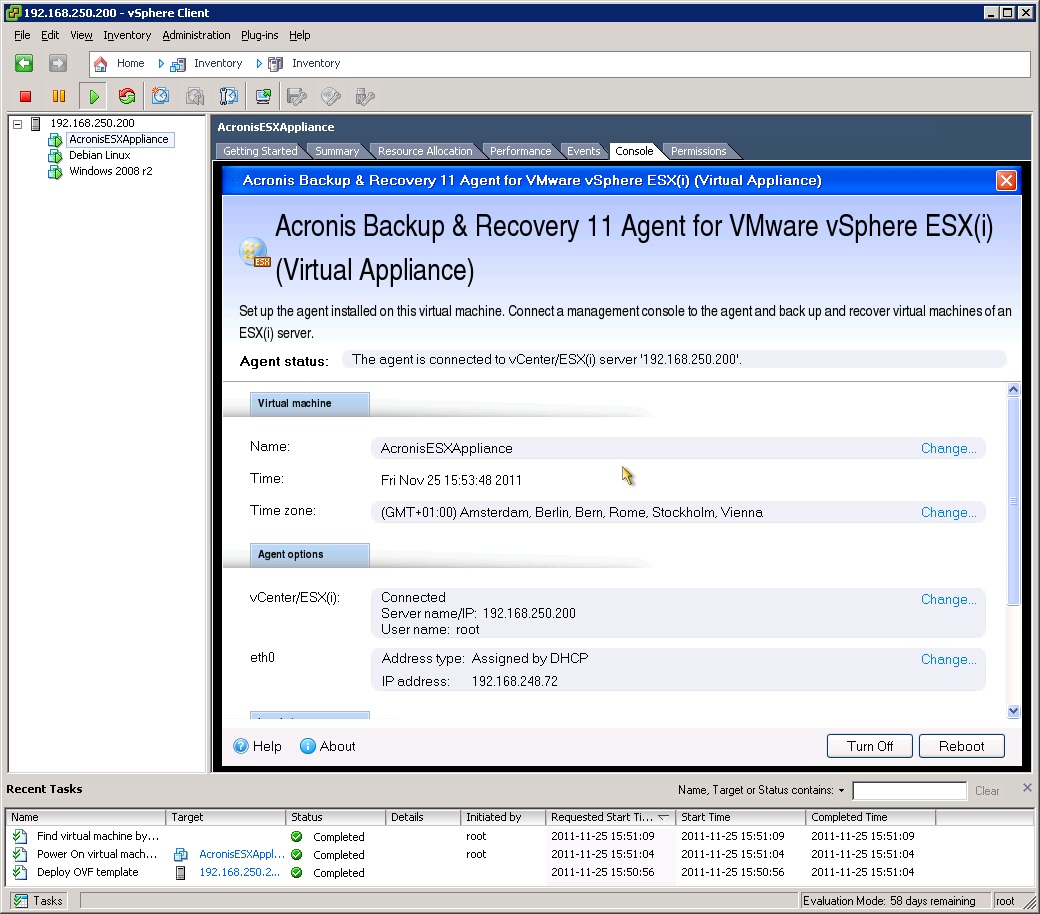Click the gray Forward navigation arrow
This screenshot has height=914, width=1040.
pos(58,63)
